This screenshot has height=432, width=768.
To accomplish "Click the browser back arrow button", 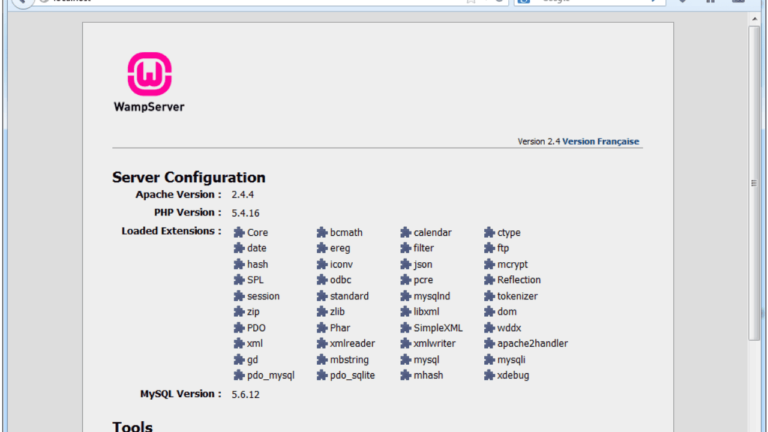I will 23,2.
